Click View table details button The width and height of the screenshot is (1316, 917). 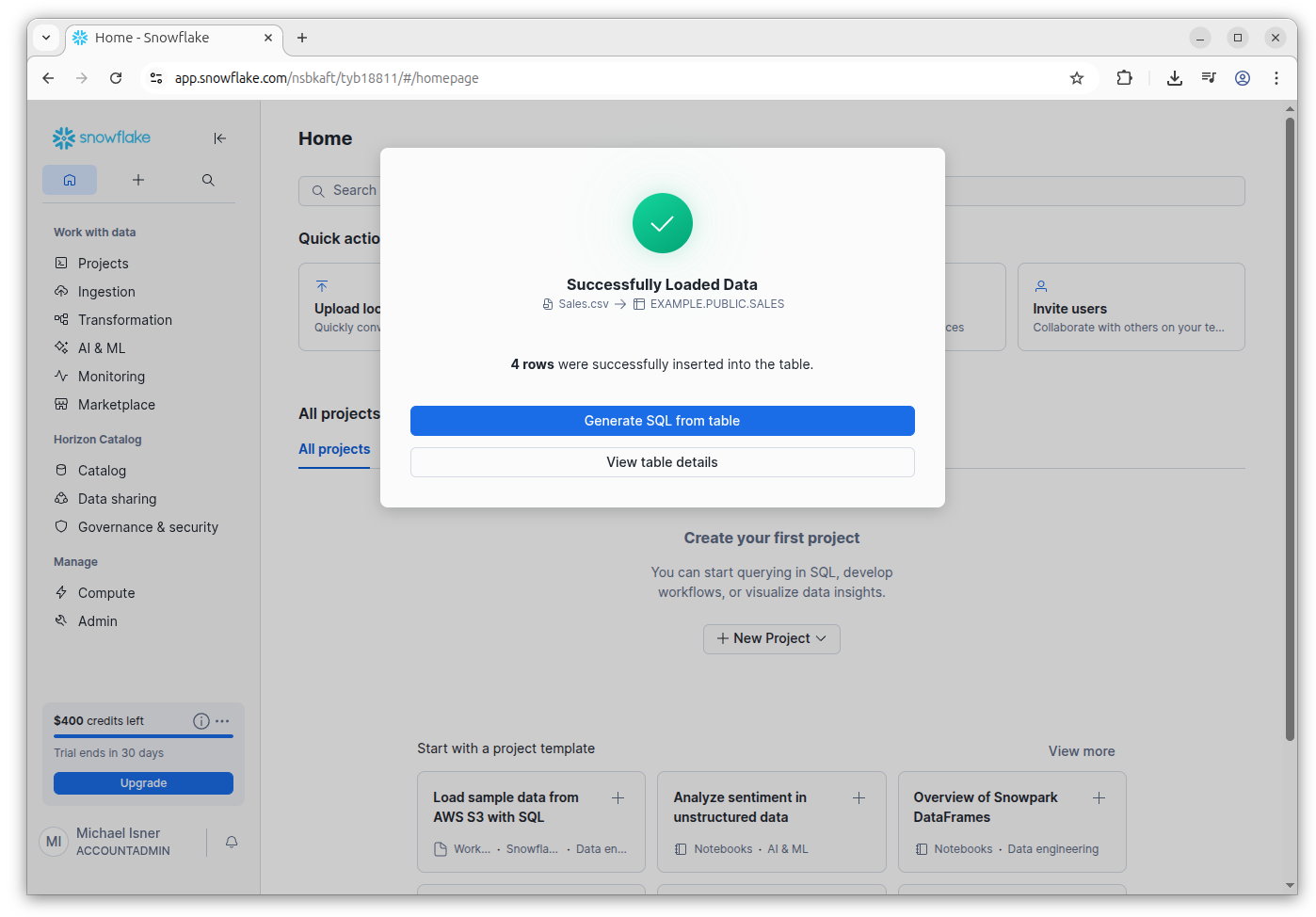(x=662, y=462)
